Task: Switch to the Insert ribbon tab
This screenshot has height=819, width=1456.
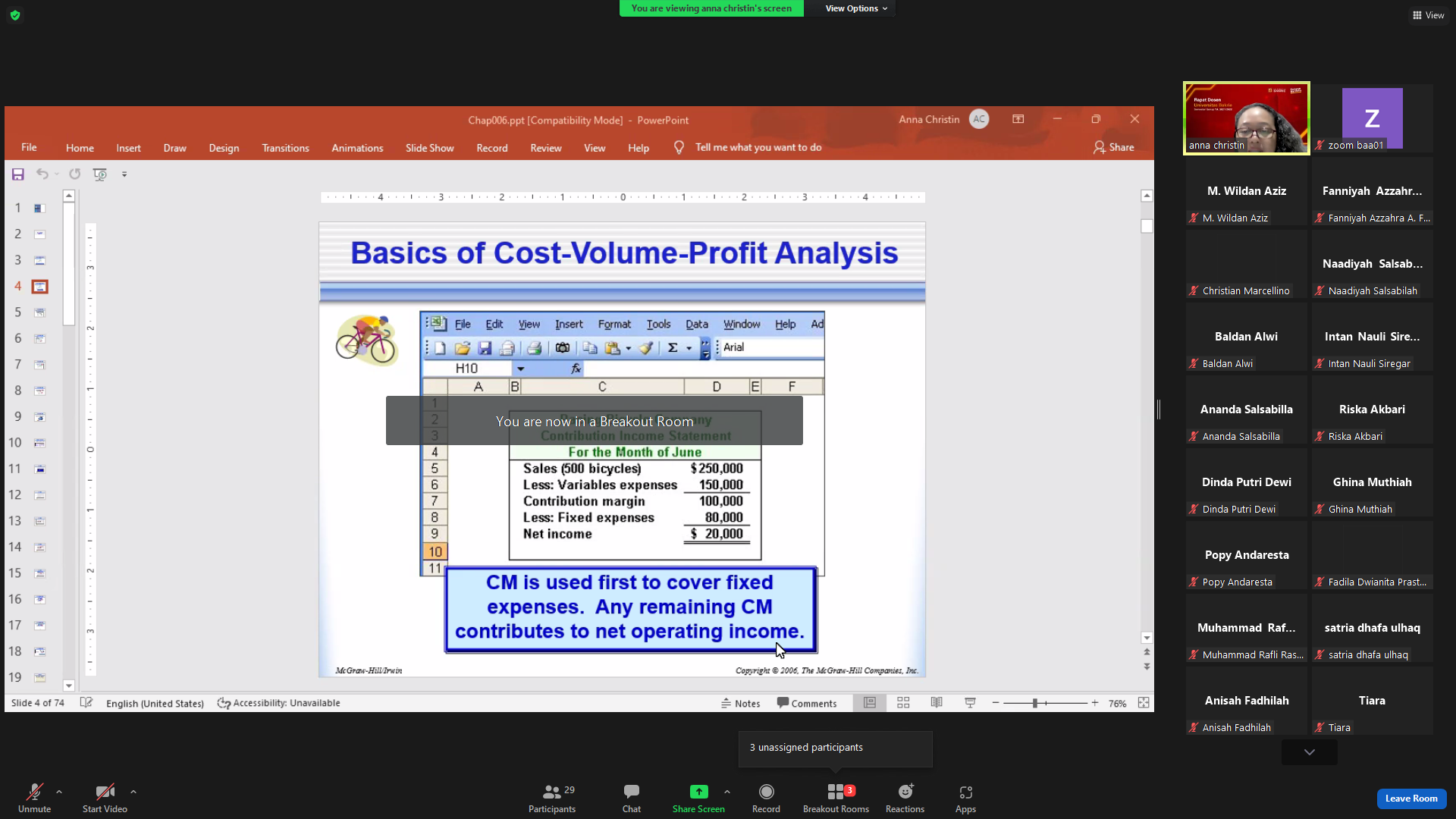Action: 128,148
